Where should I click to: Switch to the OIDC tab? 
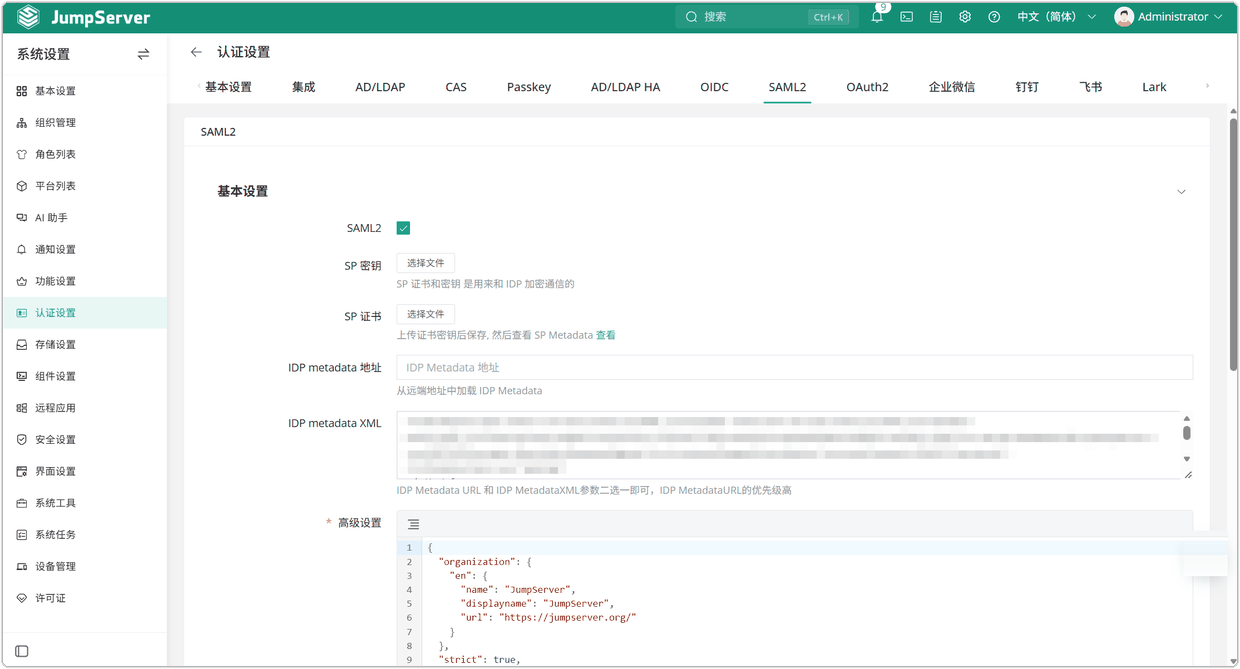click(x=714, y=87)
